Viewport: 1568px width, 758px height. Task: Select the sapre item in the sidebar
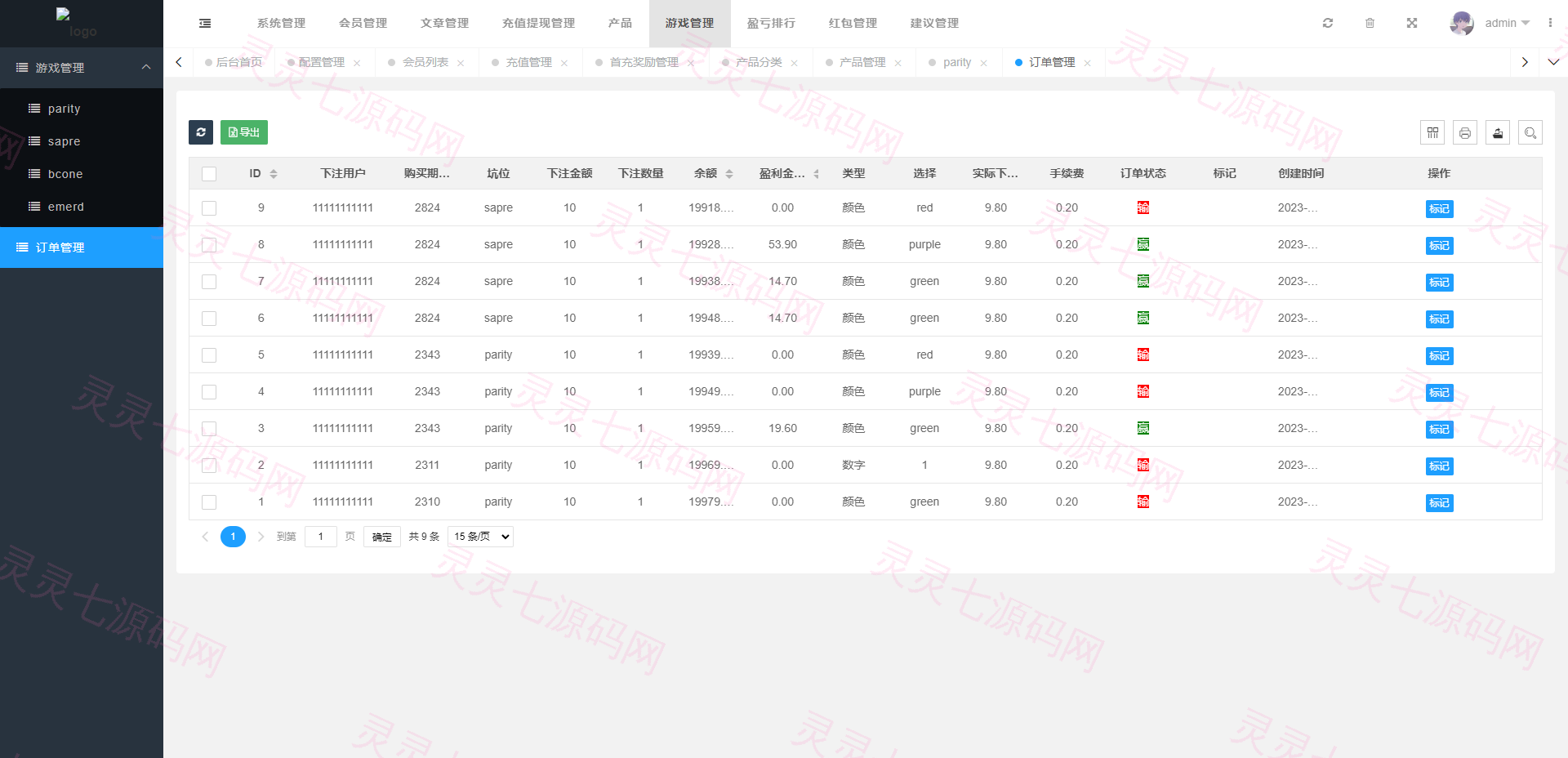tap(82, 141)
